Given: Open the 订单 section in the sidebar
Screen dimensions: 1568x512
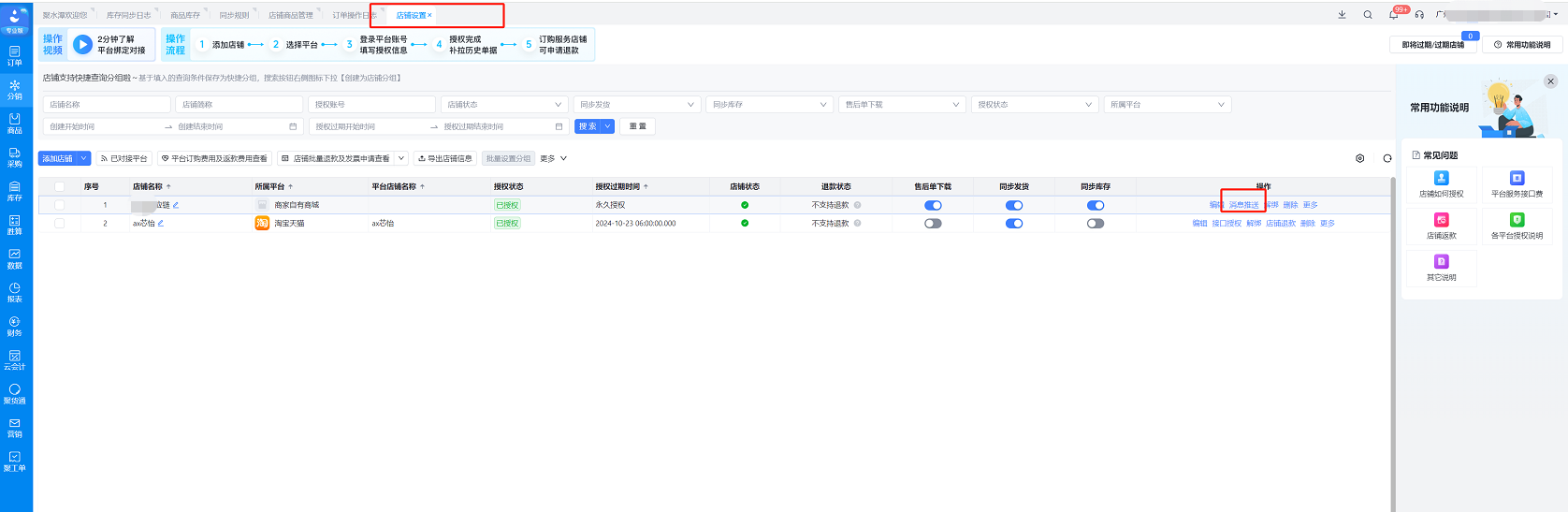Looking at the screenshot, I should (x=14, y=55).
